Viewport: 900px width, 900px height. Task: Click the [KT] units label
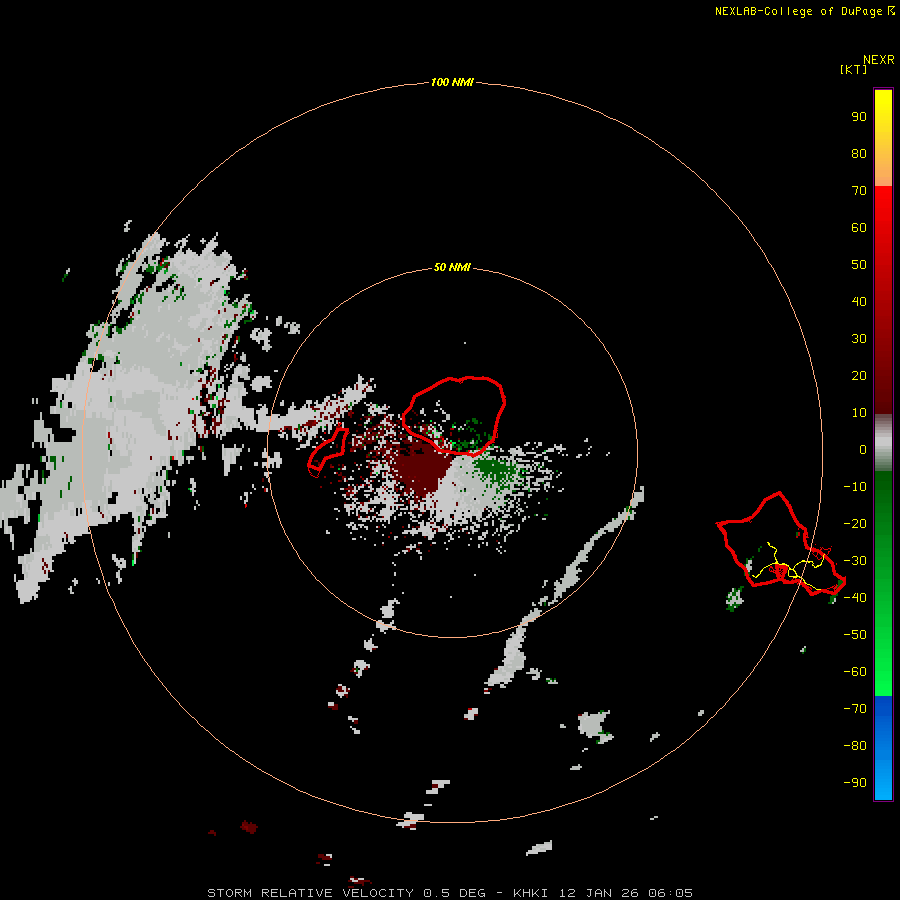coord(853,69)
